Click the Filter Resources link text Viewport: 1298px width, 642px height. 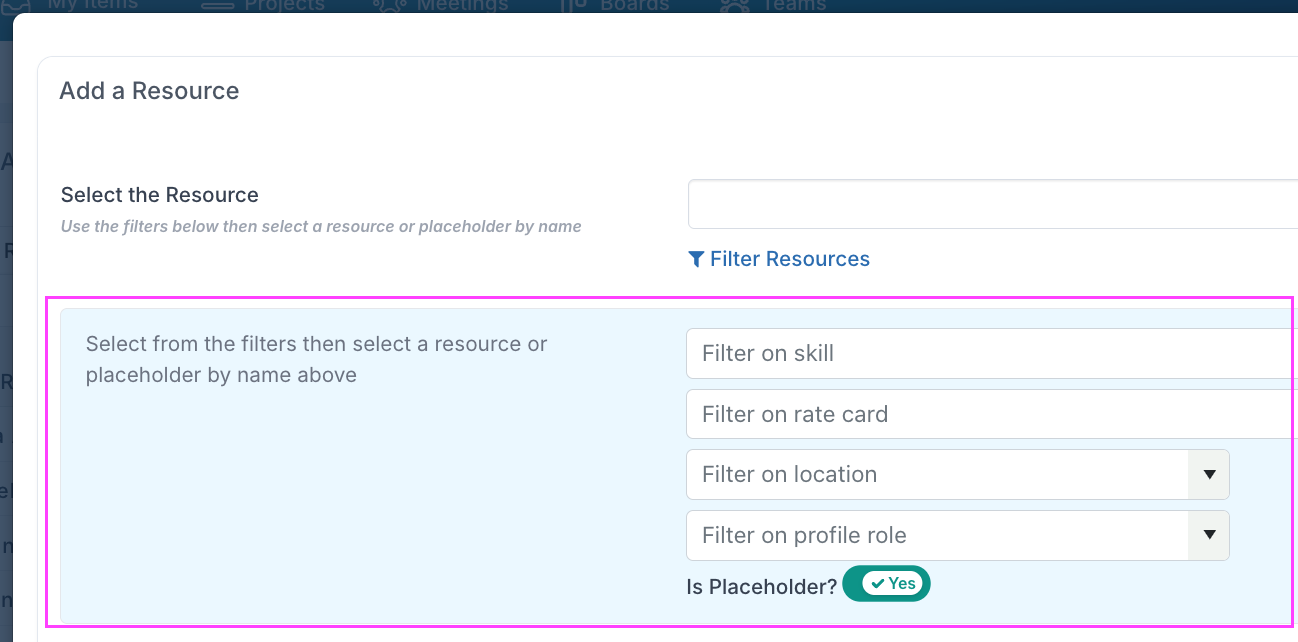[790, 260]
